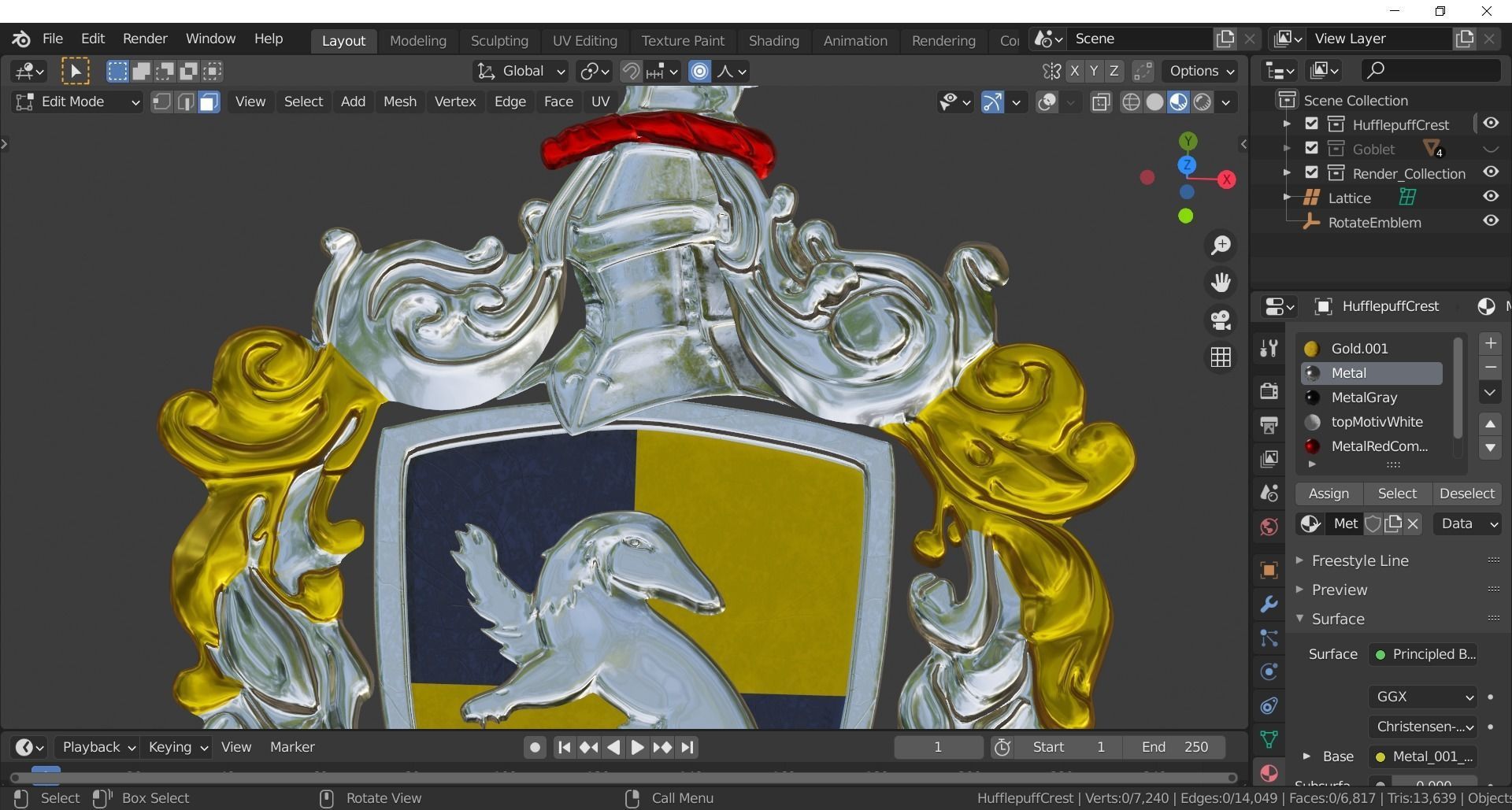Image resolution: width=1512 pixels, height=810 pixels.
Task: Open the UV menu
Action: pos(600,102)
